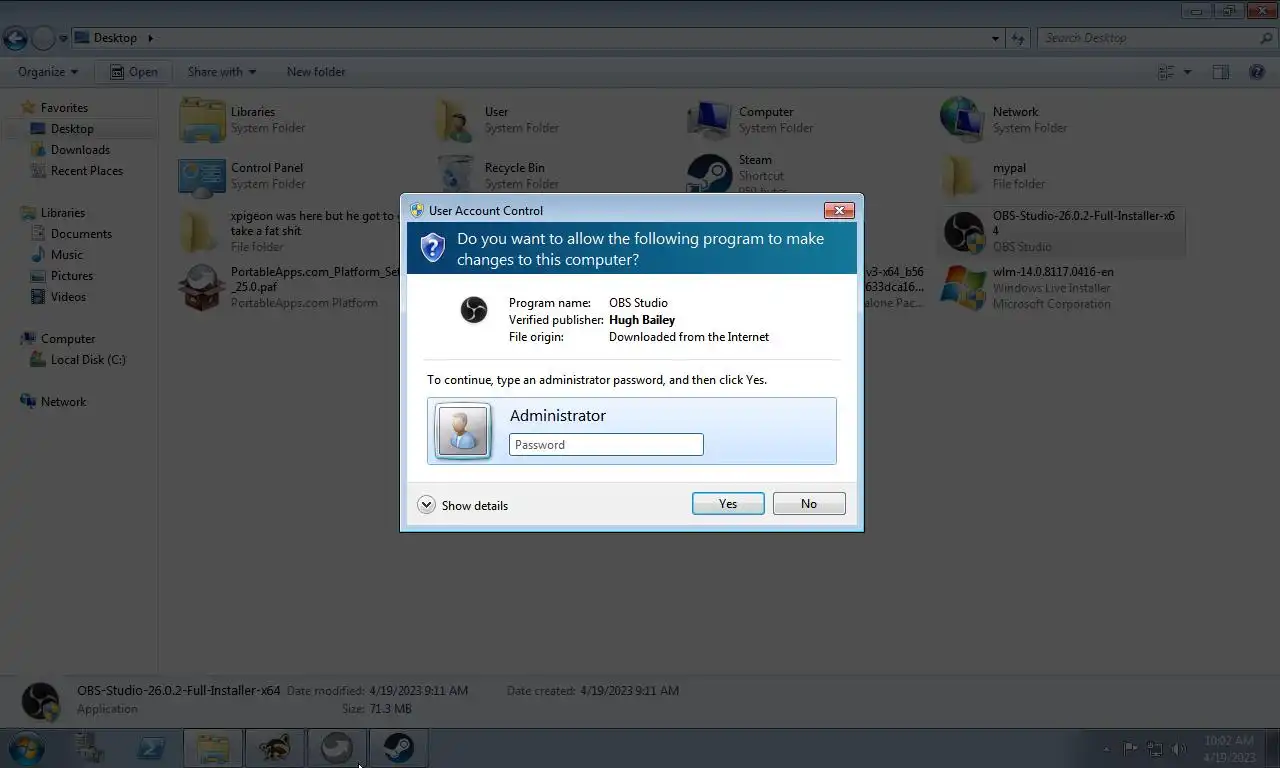The image size is (1280, 768).
Task: Select Desktop under Favorites in sidebar
Action: pyautogui.click(x=72, y=129)
